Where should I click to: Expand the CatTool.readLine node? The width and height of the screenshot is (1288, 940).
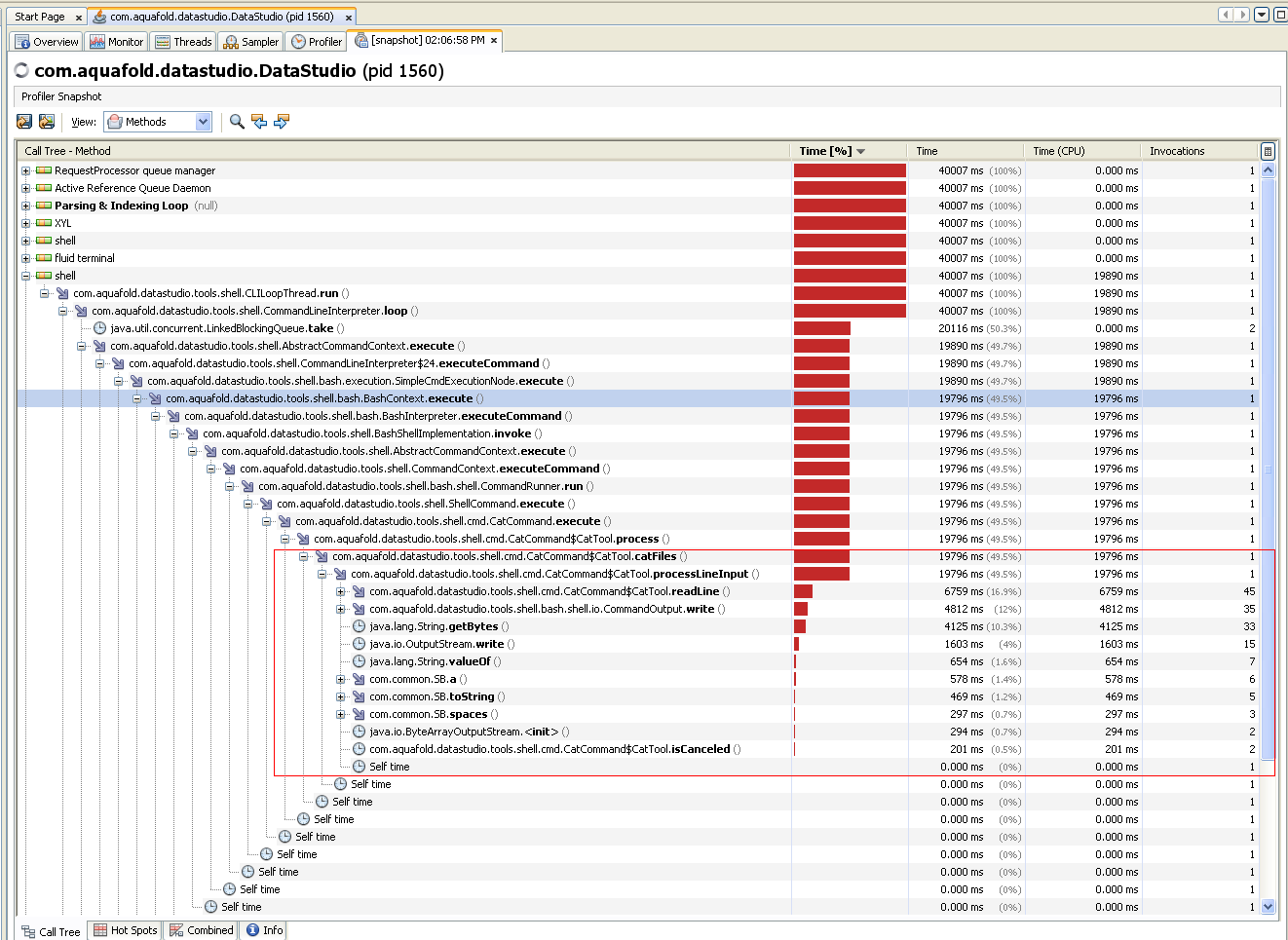coord(341,591)
